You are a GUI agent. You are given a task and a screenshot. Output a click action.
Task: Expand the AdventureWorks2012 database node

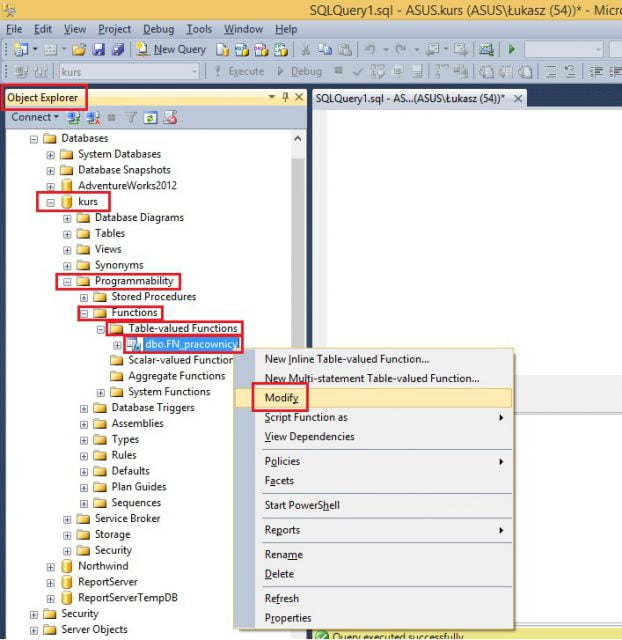(x=51, y=186)
